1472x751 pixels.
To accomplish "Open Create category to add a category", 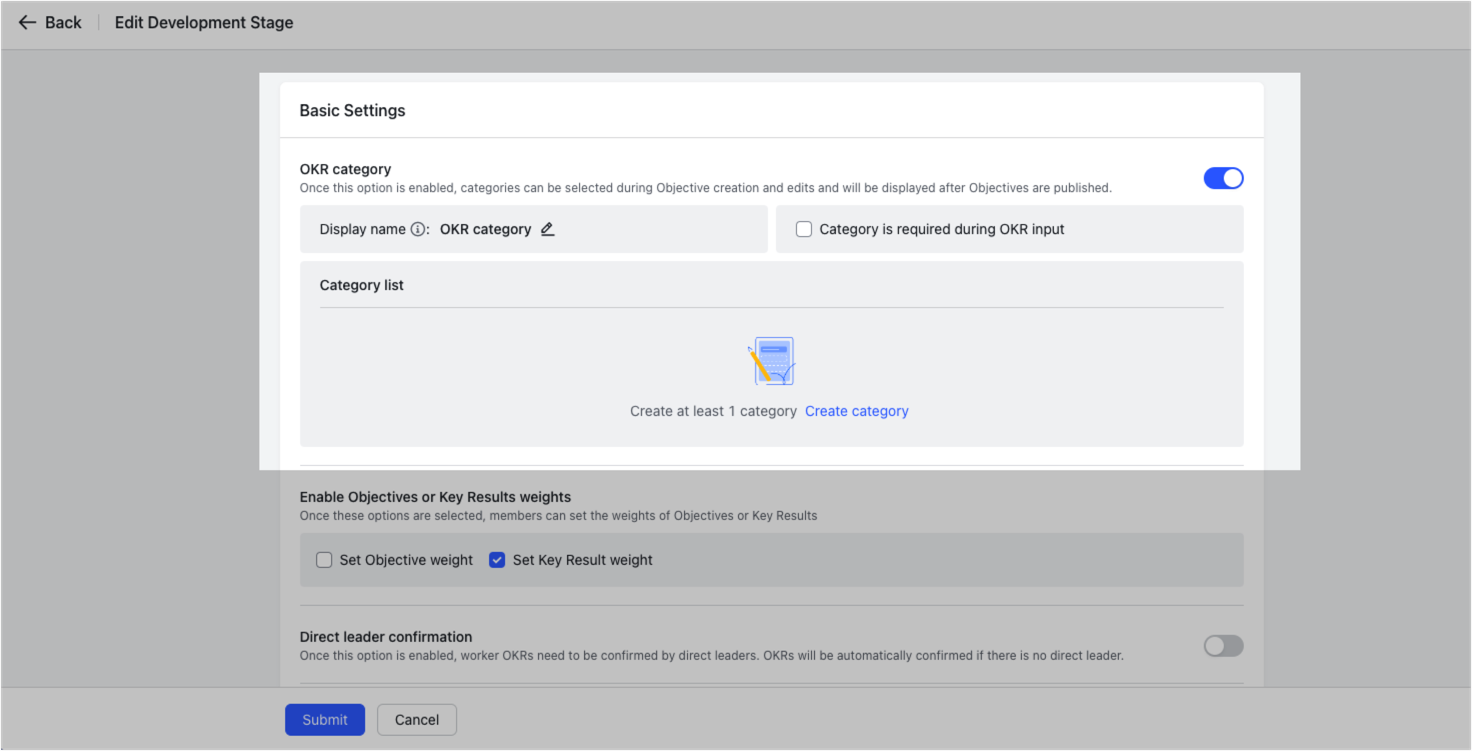I will pos(856,410).
